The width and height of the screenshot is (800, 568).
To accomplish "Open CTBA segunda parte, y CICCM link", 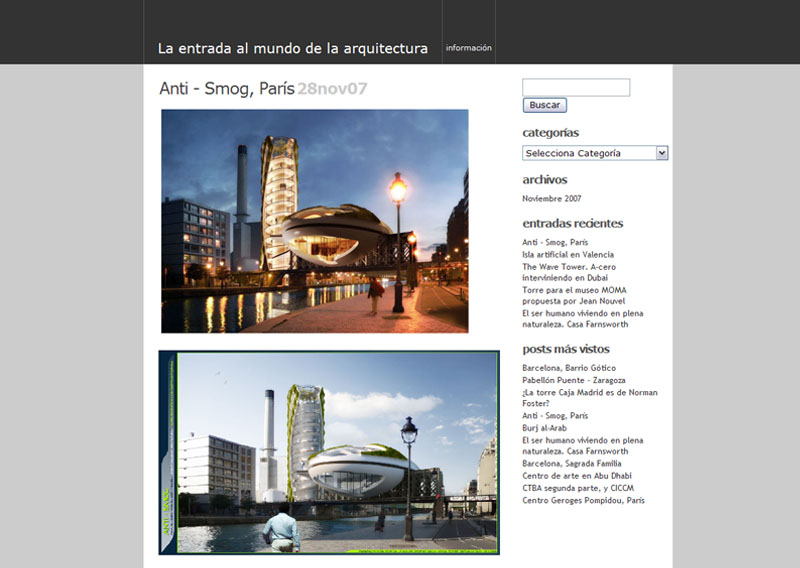I will pos(578,488).
